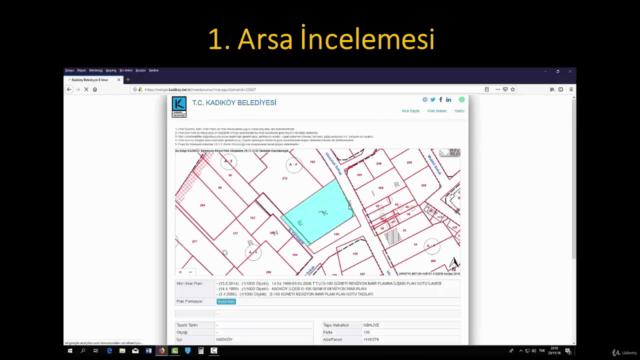Click the middle header link beside Ana Sayfa
The width and height of the screenshot is (640, 360).
point(437,111)
